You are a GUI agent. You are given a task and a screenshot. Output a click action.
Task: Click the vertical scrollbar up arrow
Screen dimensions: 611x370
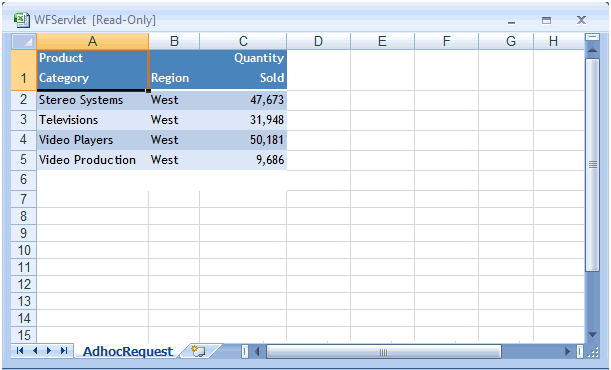pos(592,50)
